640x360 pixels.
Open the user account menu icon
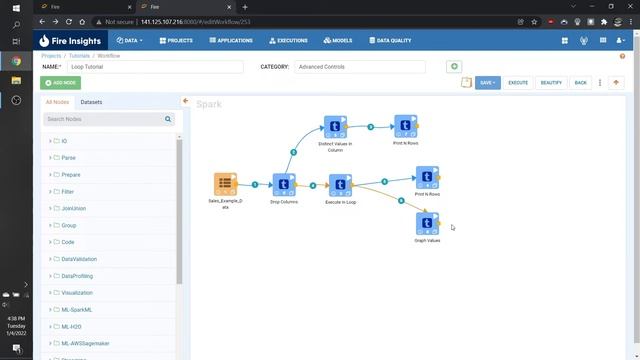coord(620,40)
